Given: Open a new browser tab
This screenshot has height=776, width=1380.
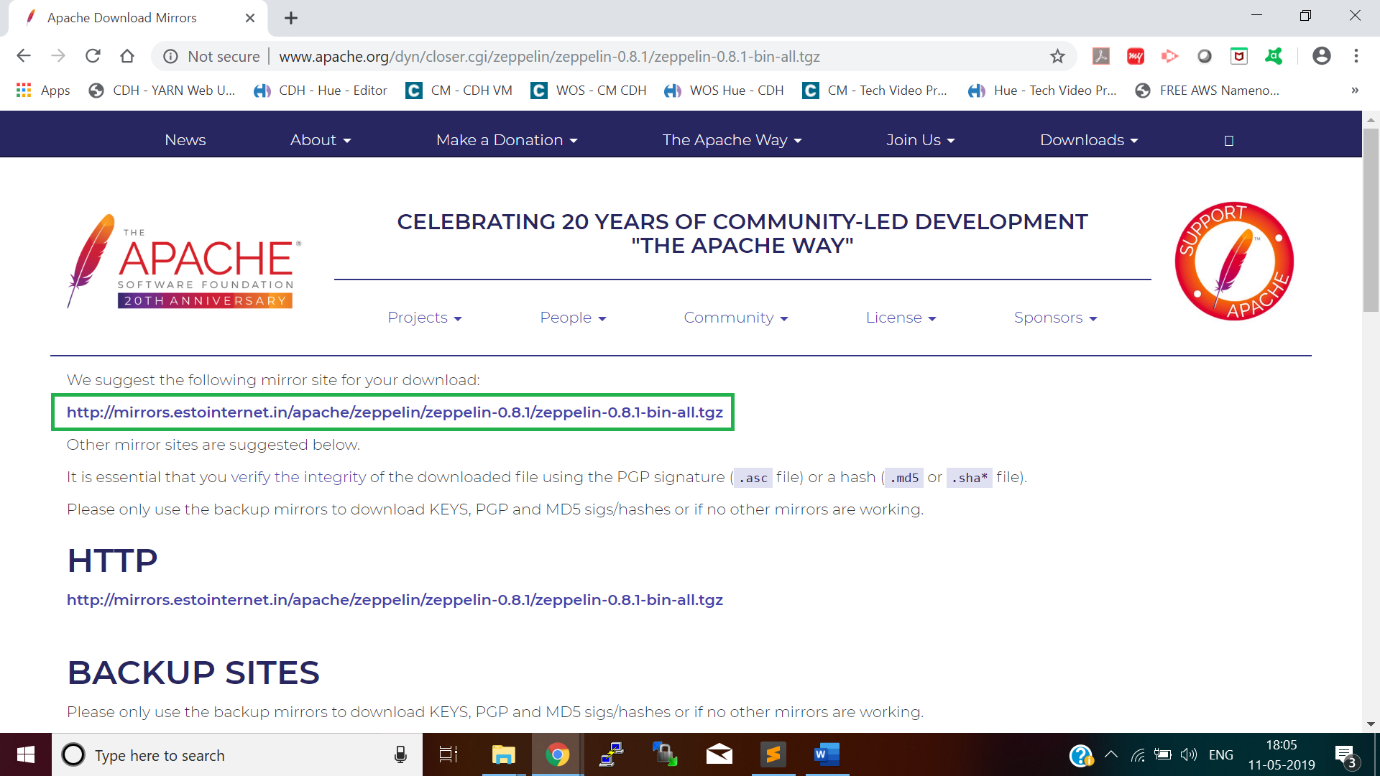Looking at the screenshot, I should click(x=291, y=18).
